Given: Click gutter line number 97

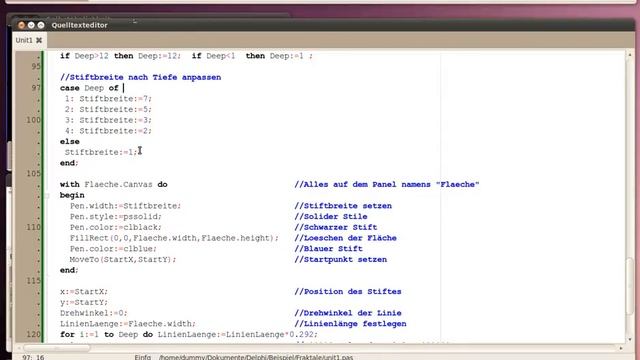Looking at the screenshot, I should (x=36, y=88).
